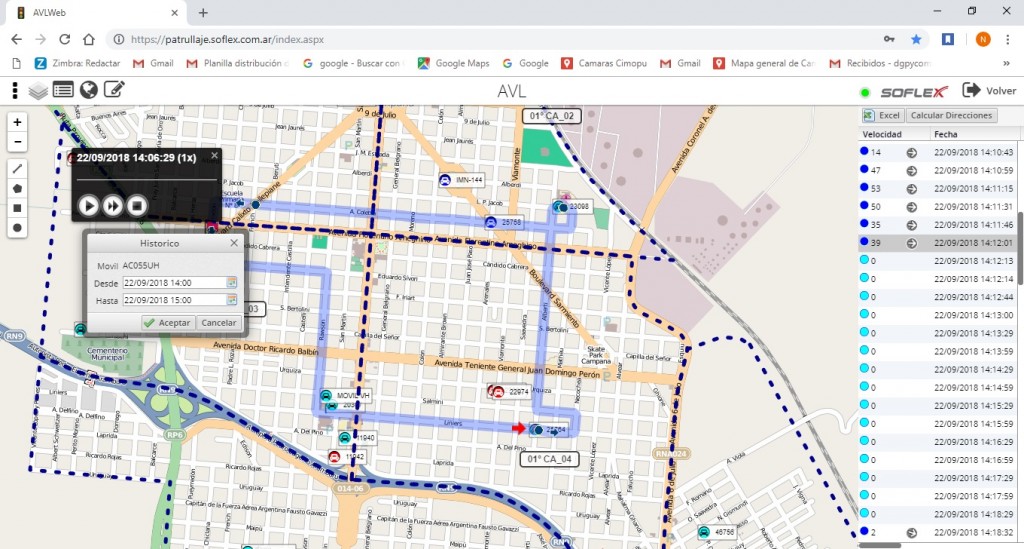This screenshot has height=549, width=1024.
Task: Select the row dated 22/09/2018 14:15:59
Action: click(x=937, y=424)
